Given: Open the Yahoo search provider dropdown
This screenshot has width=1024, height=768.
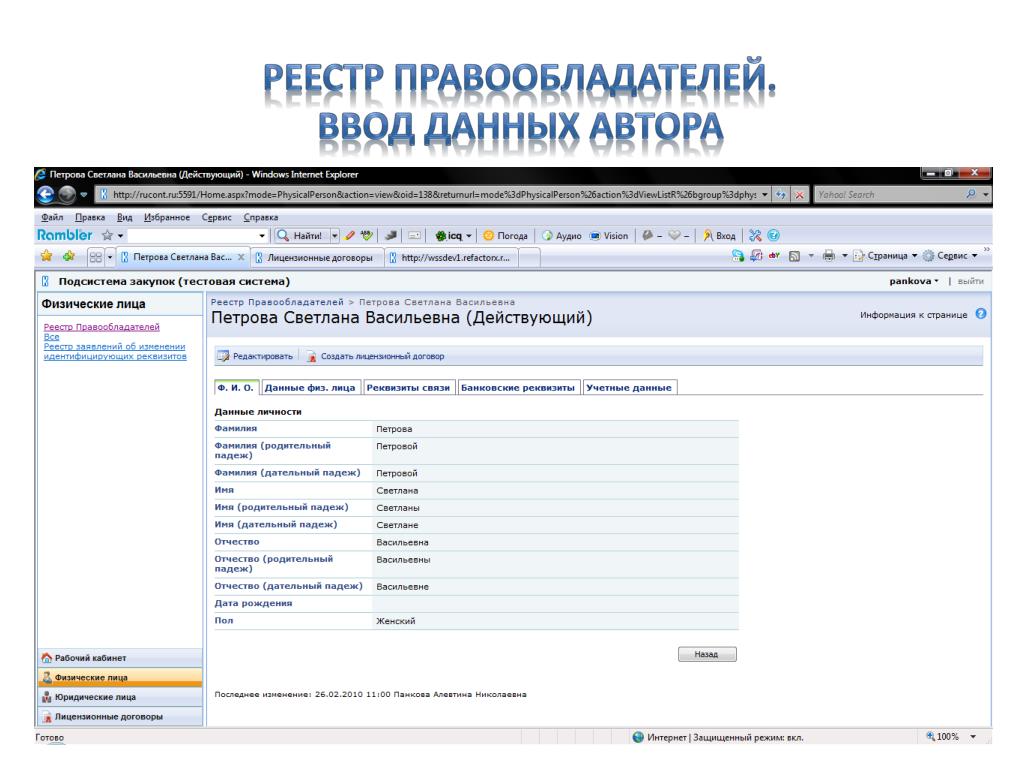Looking at the screenshot, I should [x=985, y=195].
